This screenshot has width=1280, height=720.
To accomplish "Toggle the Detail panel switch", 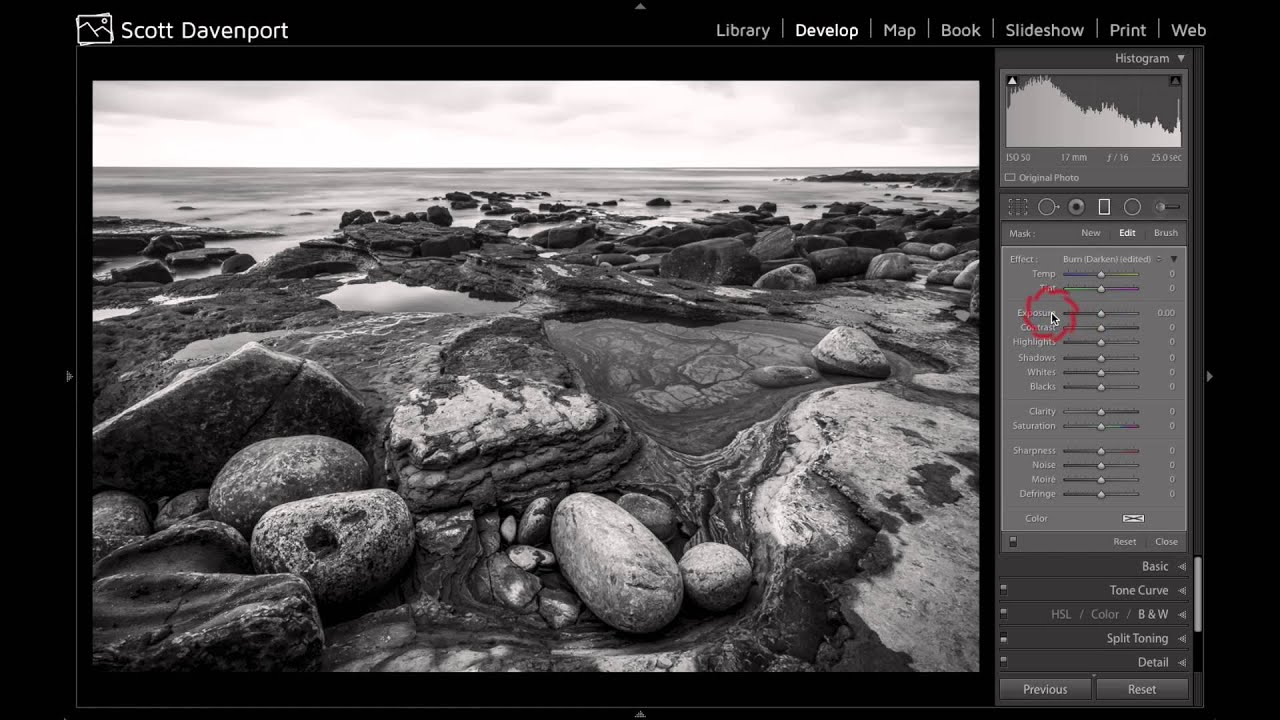I will 1003,662.
